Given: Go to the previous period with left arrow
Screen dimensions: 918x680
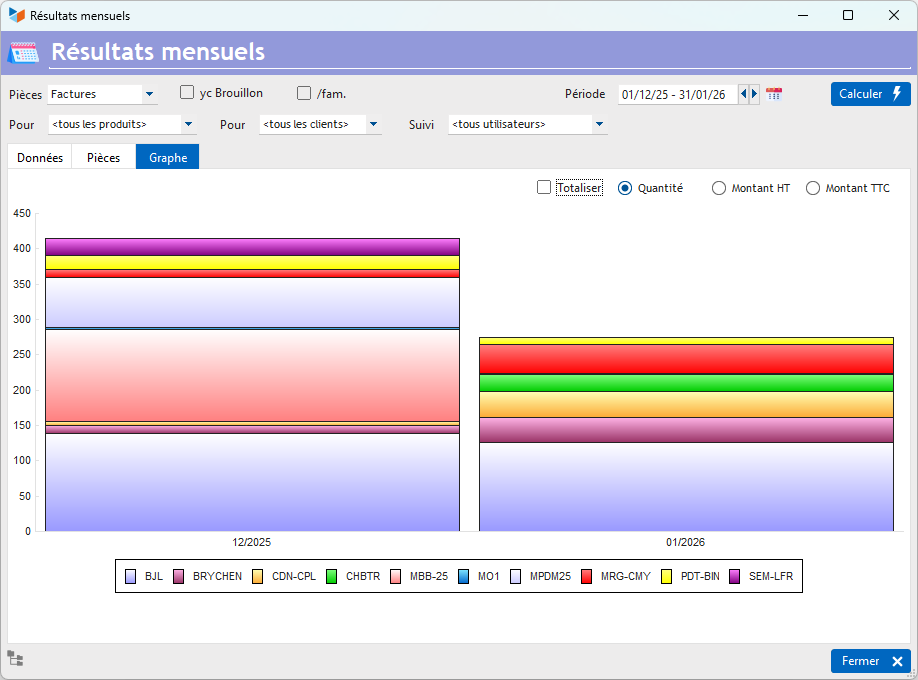Looking at the screenshot, I should click(744, 94).
